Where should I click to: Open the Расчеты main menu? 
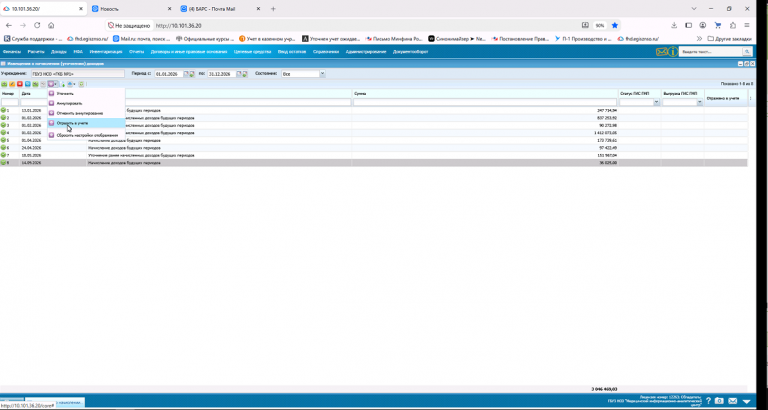[36, 51]
